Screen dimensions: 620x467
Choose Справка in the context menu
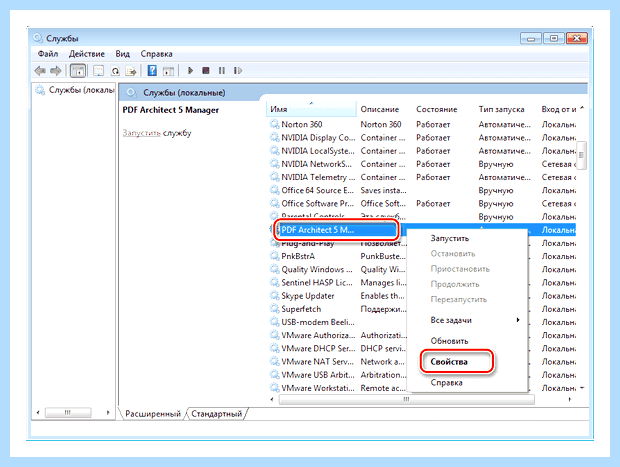(x=446, y=383)
